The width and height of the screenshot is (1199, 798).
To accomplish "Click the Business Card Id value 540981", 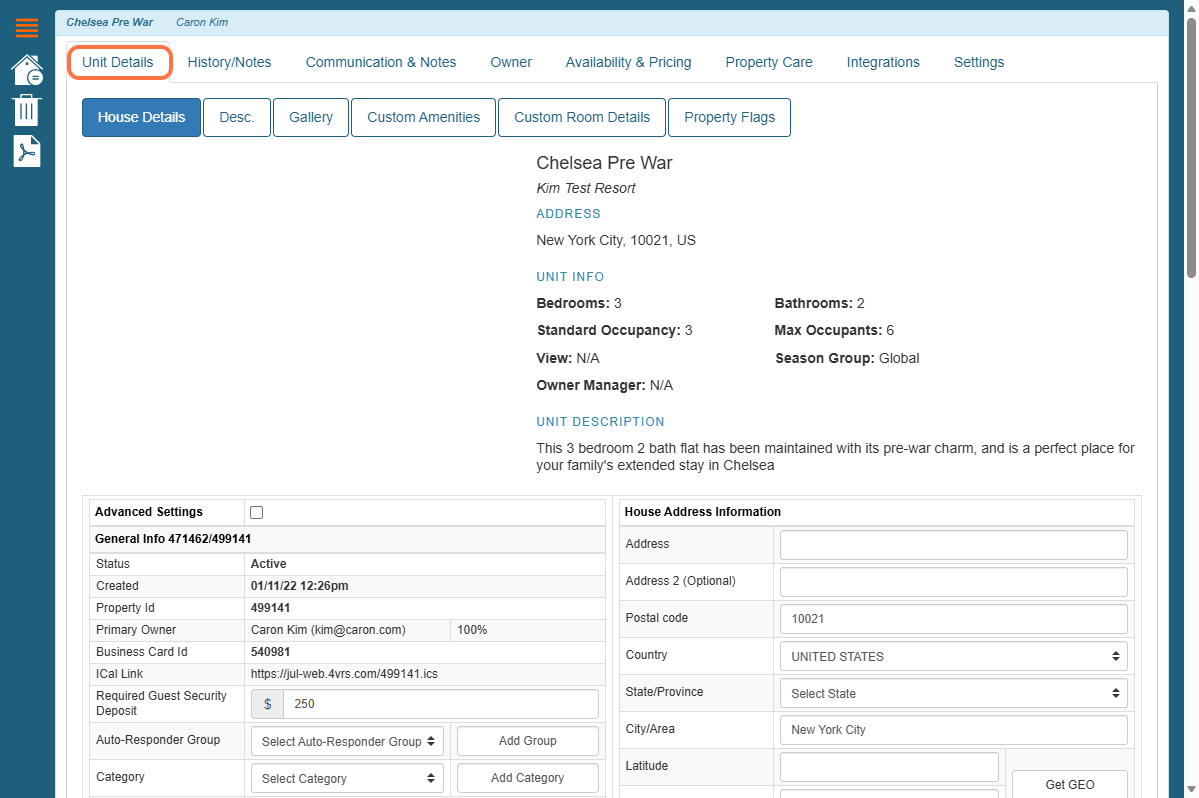I will 271,652.
